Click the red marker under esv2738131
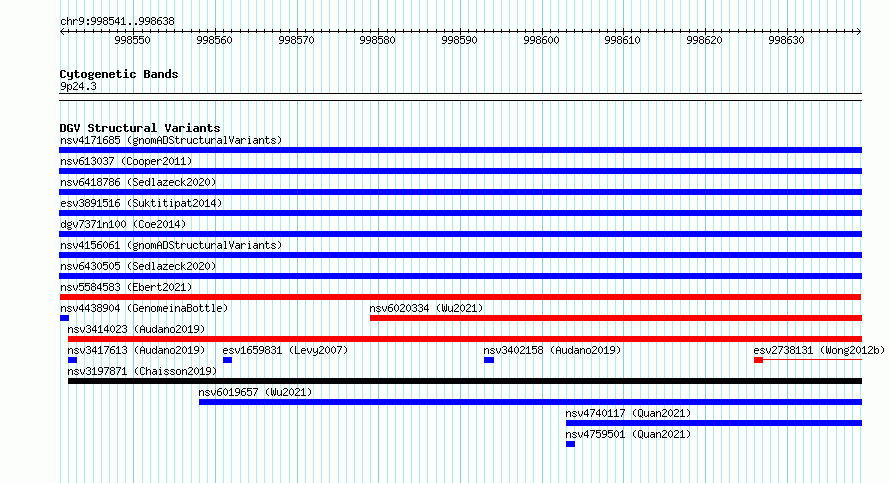890x483 pixels. [758, 360]
